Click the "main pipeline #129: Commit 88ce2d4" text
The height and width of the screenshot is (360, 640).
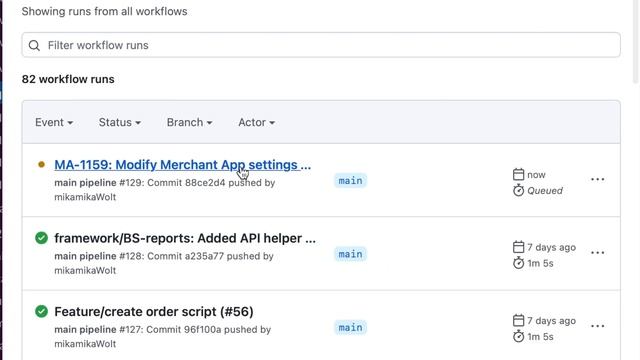point(140,183)
